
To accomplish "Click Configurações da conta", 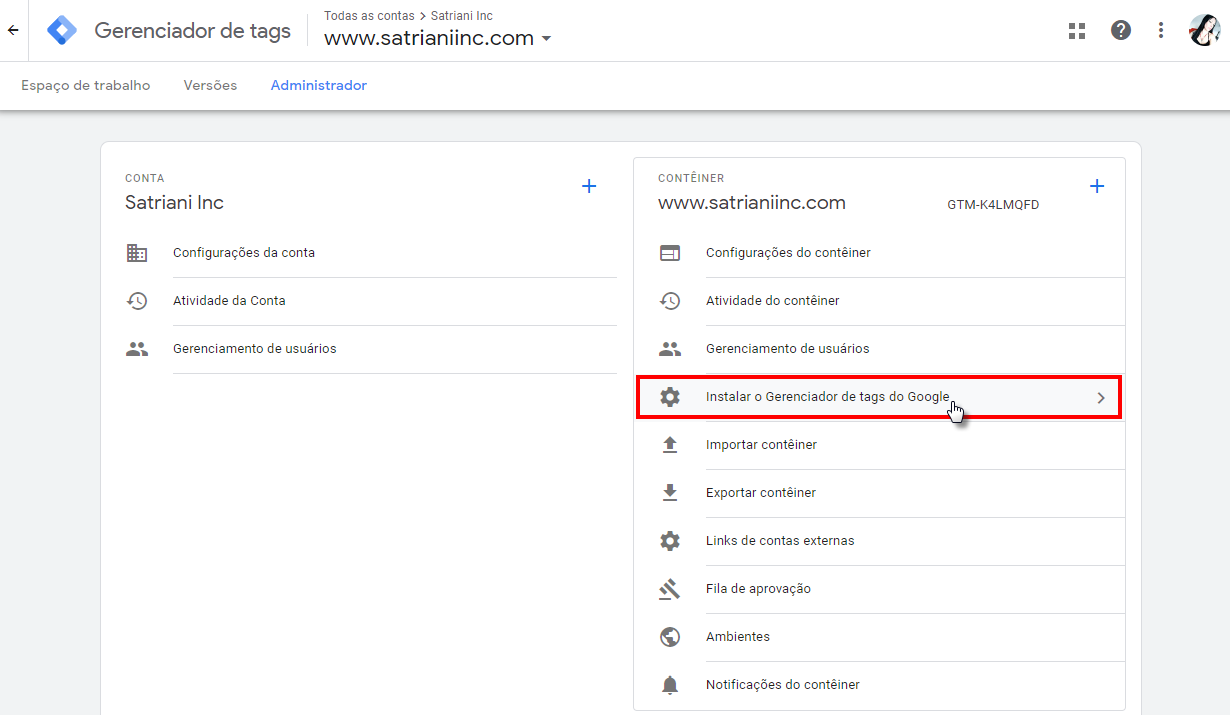I will pos(244,252).
